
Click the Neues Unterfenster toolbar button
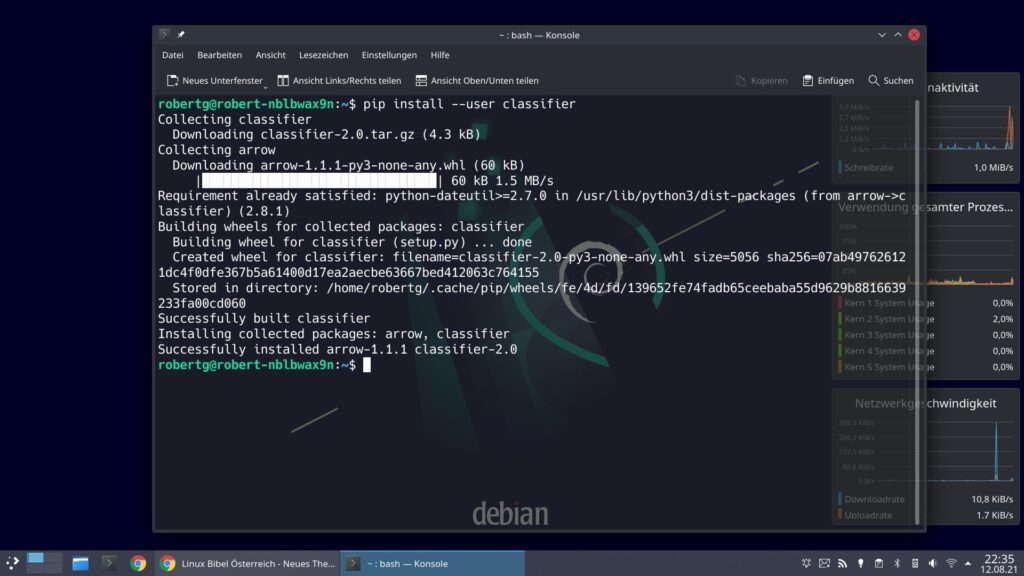point(215,80)
